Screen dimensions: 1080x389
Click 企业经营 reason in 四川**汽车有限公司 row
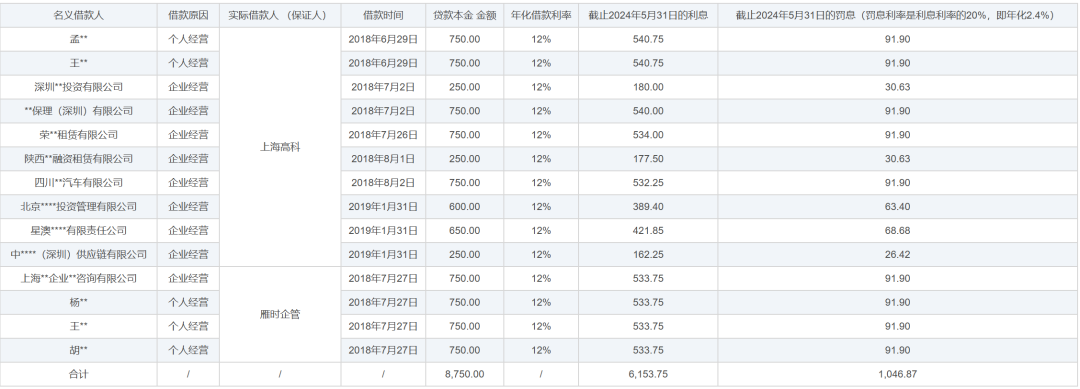tap(188, 182)
